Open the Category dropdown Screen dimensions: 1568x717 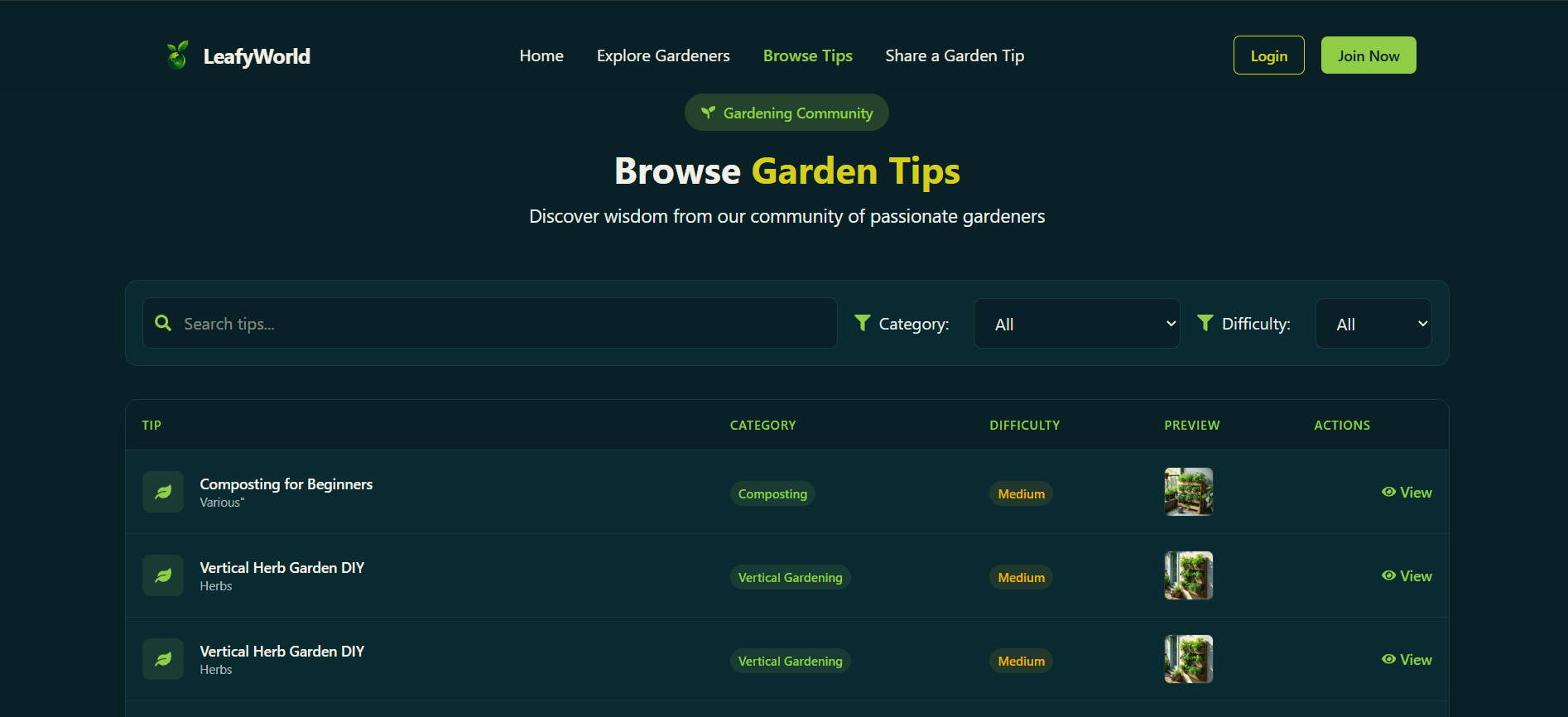coord(1076,324)
